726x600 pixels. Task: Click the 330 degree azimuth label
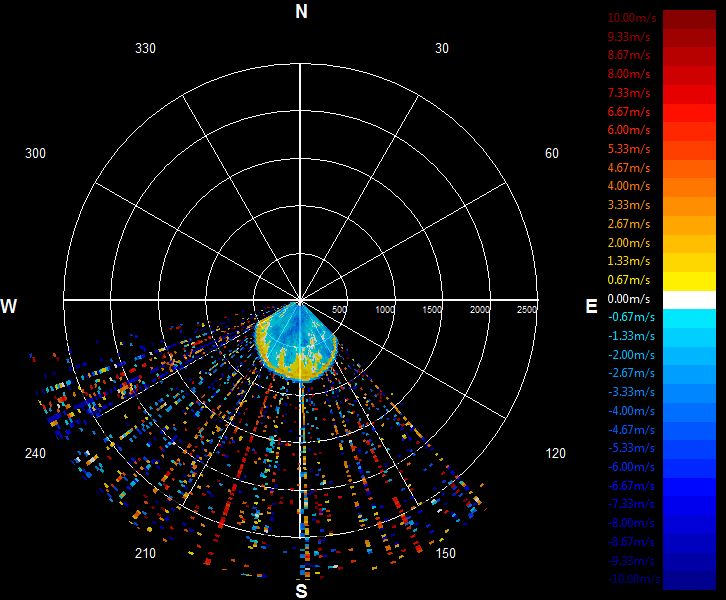(x=145, y=48)
